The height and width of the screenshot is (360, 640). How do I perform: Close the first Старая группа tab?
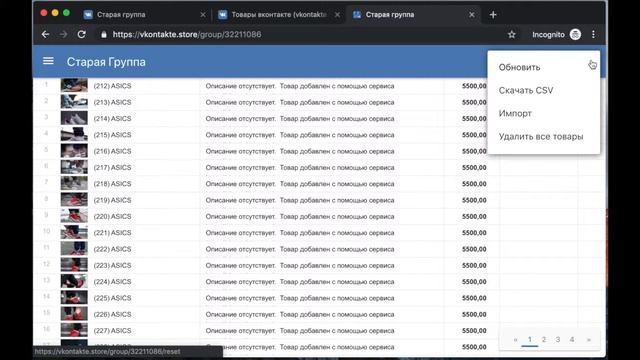click(203, 15)
